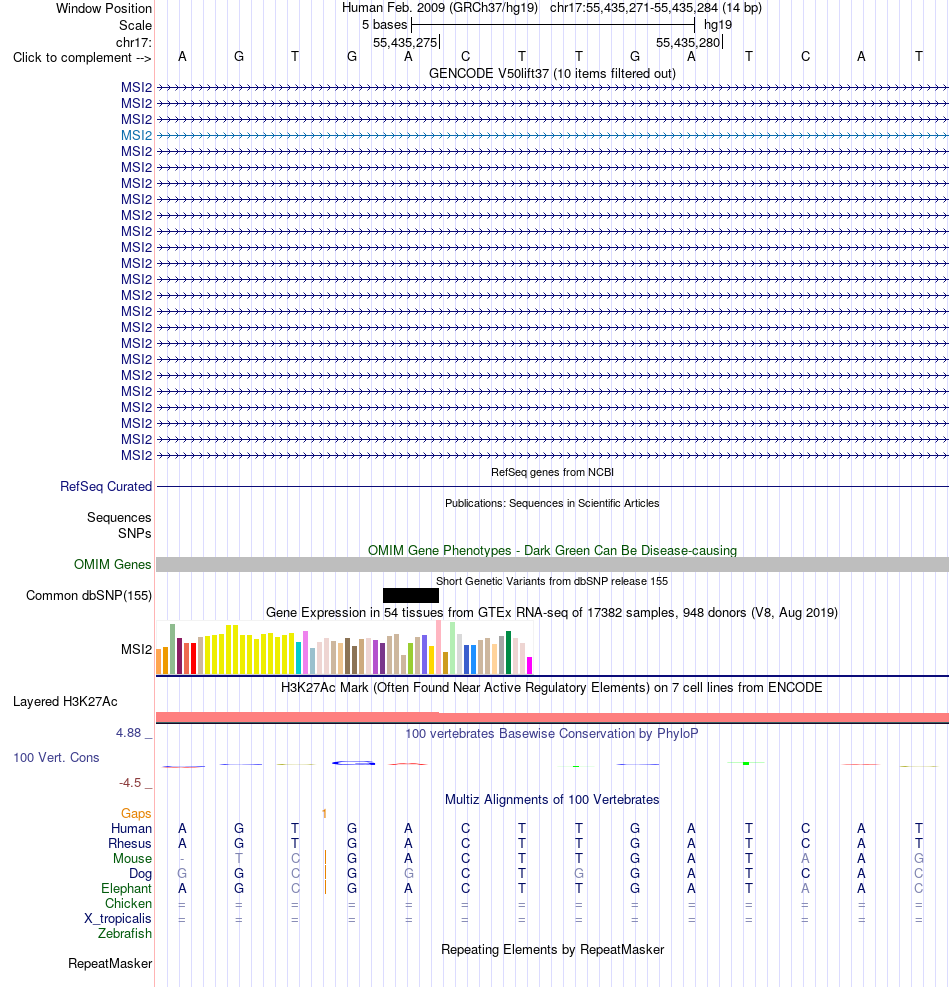The height and width of the screenshot is (987, 950).
Task: Select the Dog alignment row label
Action: tap(140, 874)
